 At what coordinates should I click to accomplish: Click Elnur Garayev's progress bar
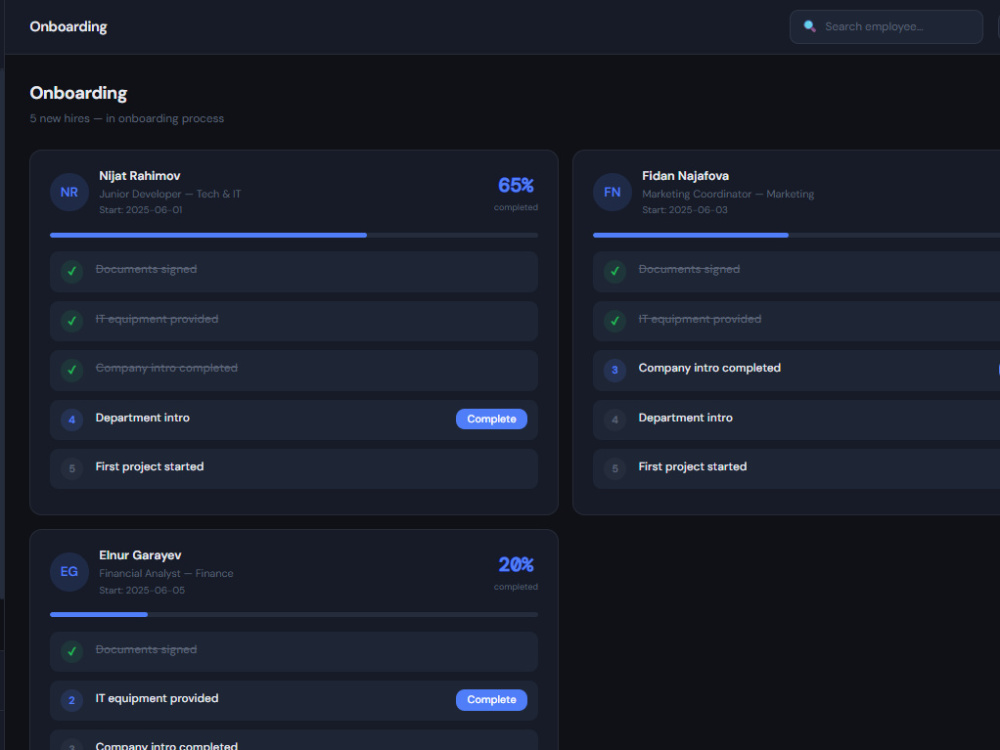294,615
